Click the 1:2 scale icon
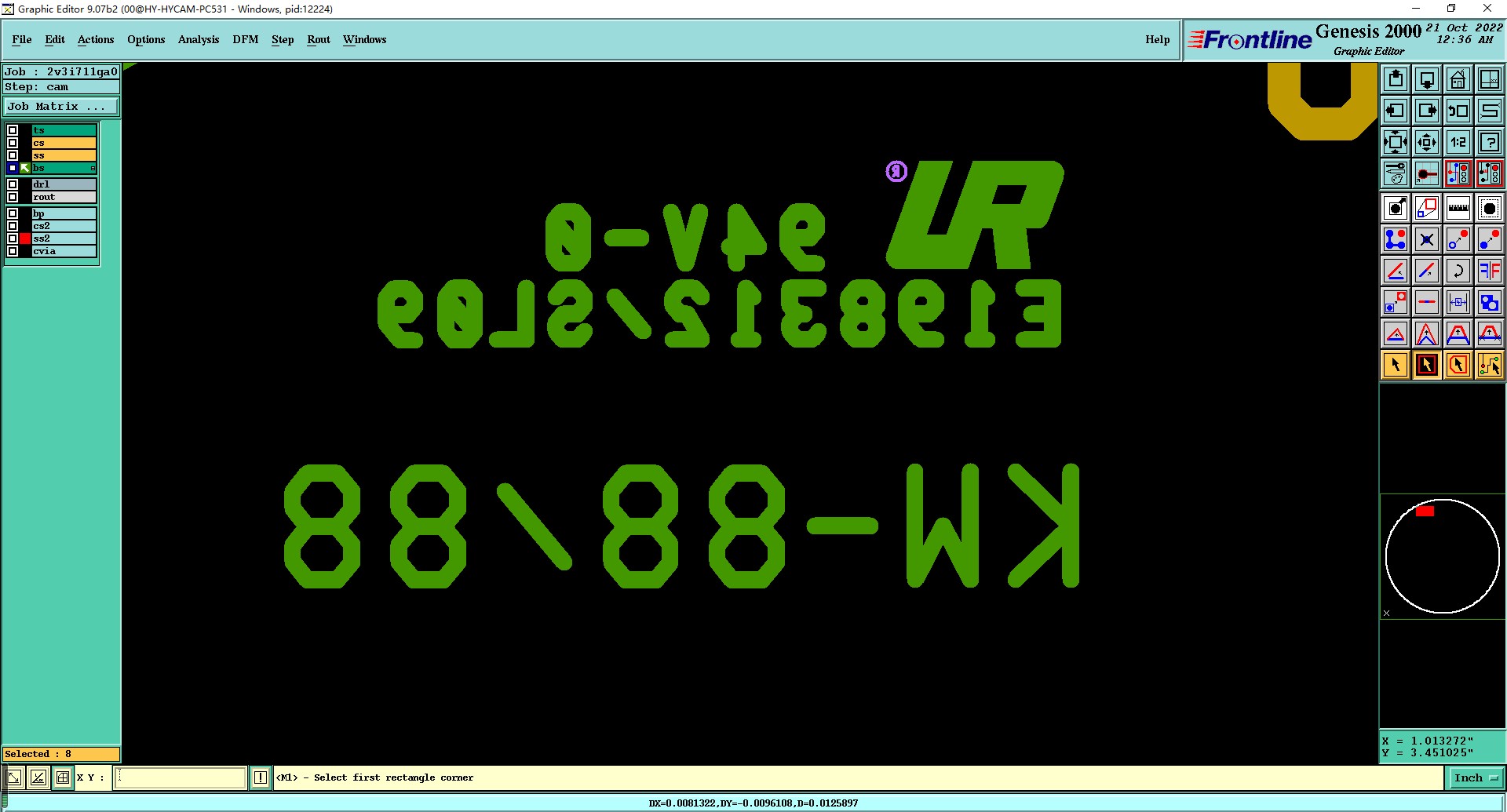Viewport: 1507px width, 812px height. point(1458,142)
